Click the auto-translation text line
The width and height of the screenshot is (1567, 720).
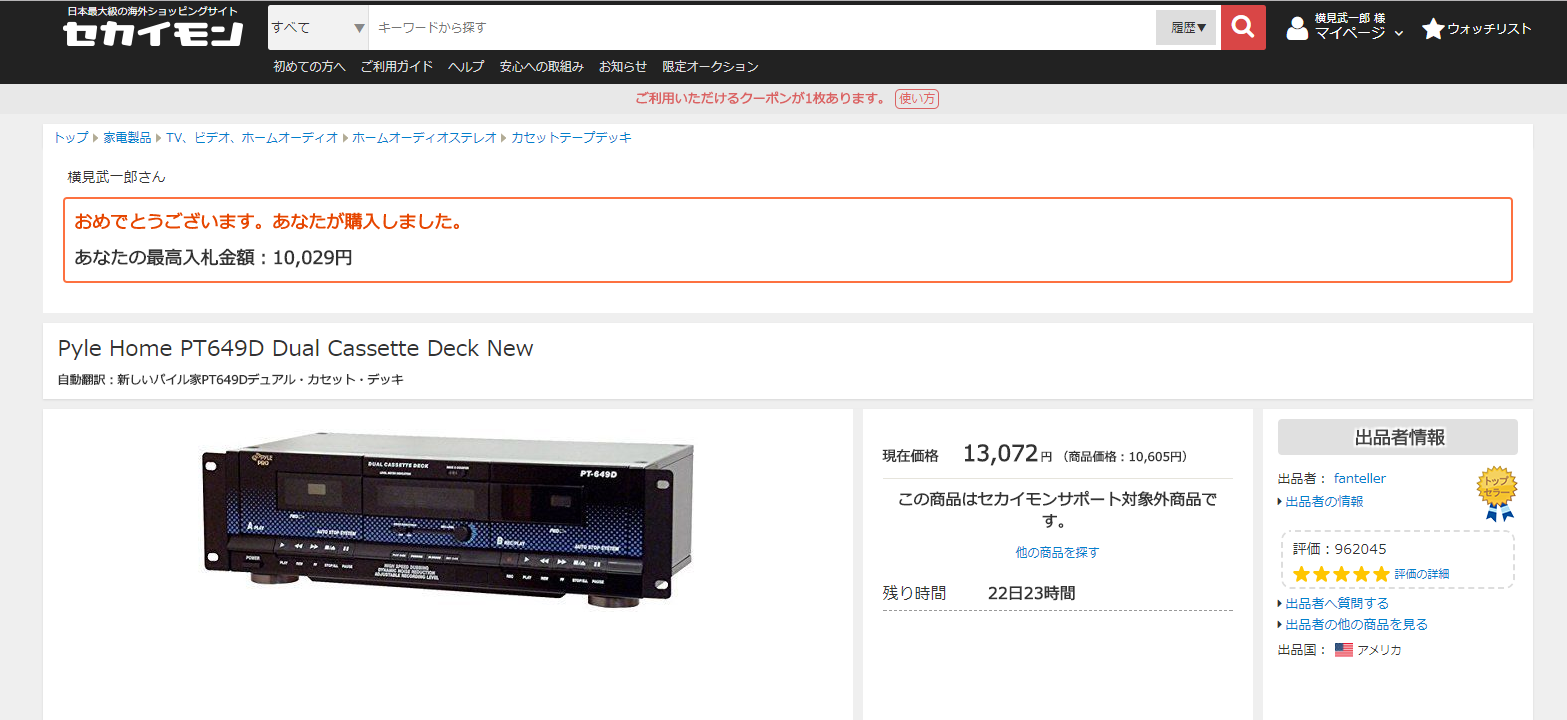230,380
